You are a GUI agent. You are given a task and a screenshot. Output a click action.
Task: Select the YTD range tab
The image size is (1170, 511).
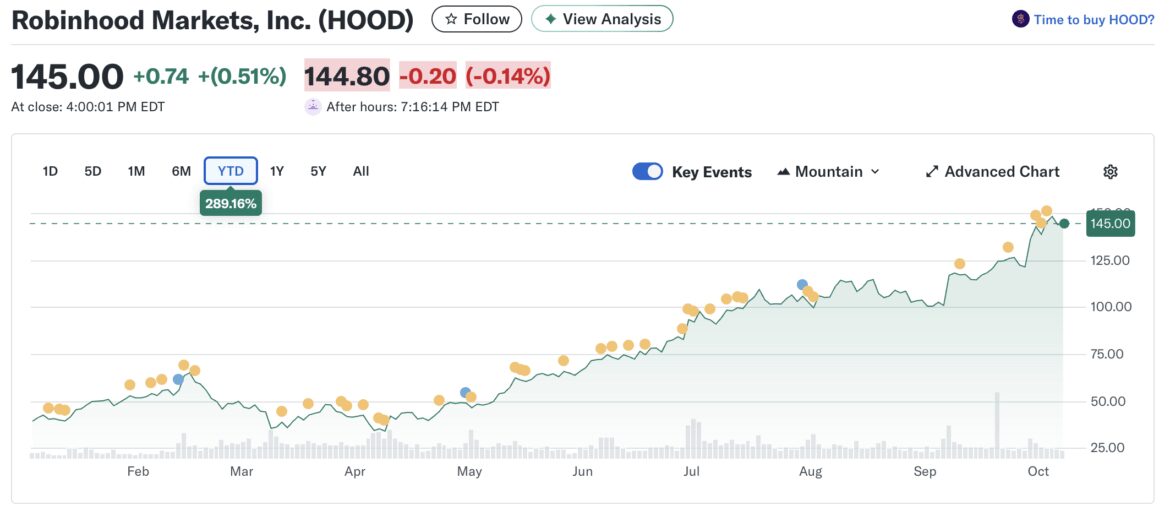click(231, 171)
